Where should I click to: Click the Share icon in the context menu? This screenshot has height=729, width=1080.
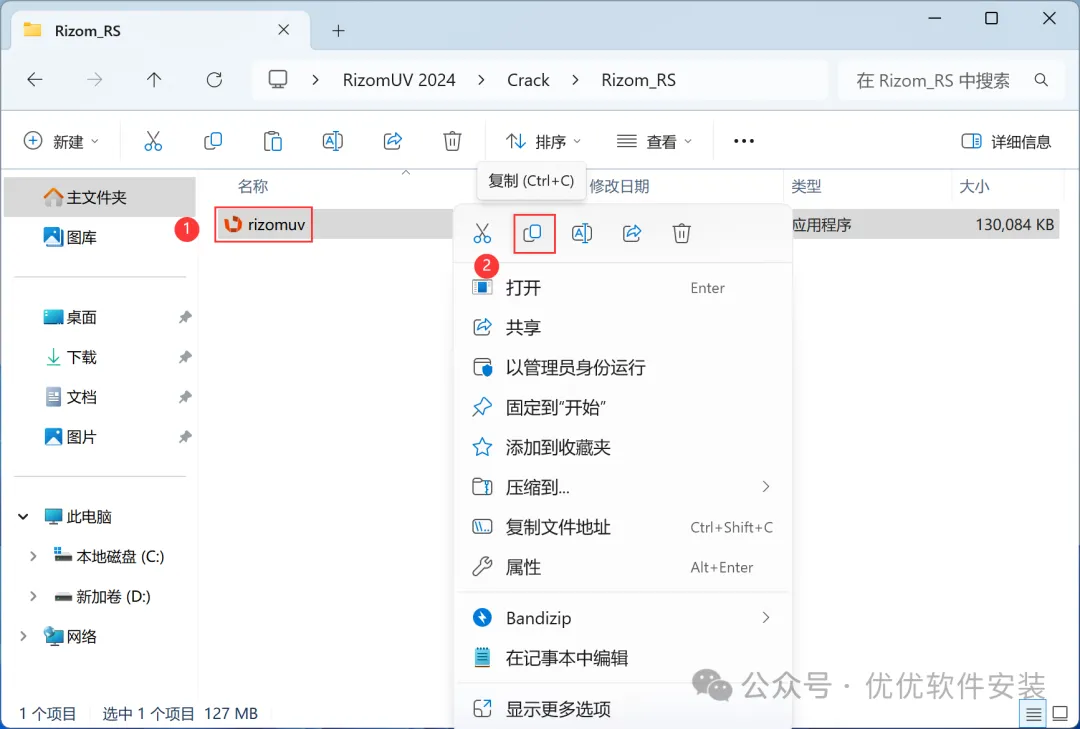[632, 234]
